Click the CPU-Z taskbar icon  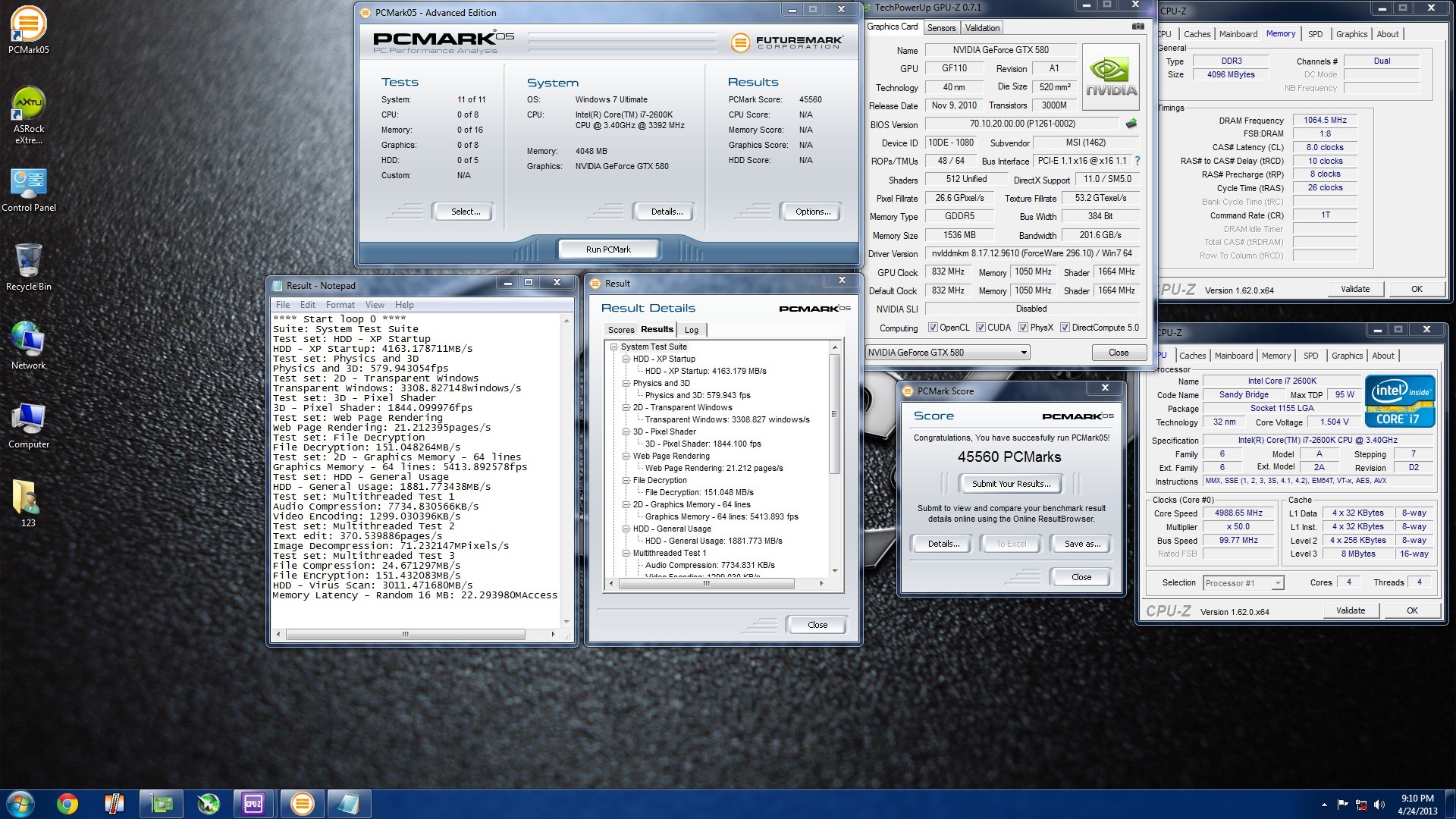pyautogui.click(x=253, y=804)
